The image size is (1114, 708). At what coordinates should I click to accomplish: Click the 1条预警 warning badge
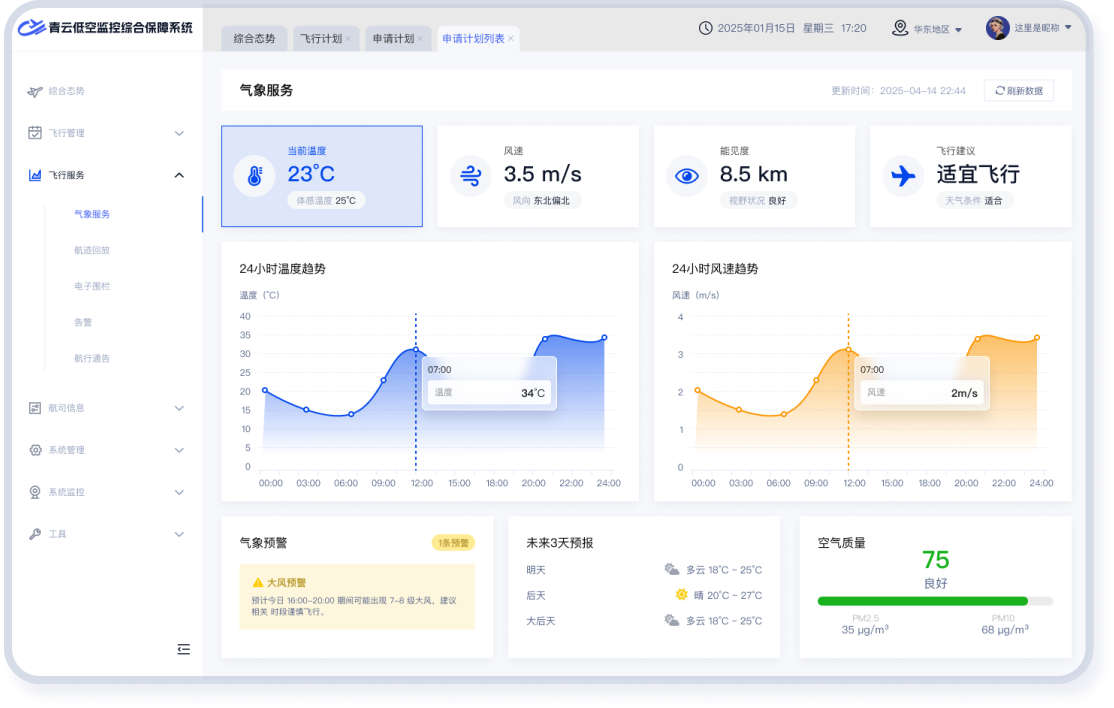coord(453,543)
